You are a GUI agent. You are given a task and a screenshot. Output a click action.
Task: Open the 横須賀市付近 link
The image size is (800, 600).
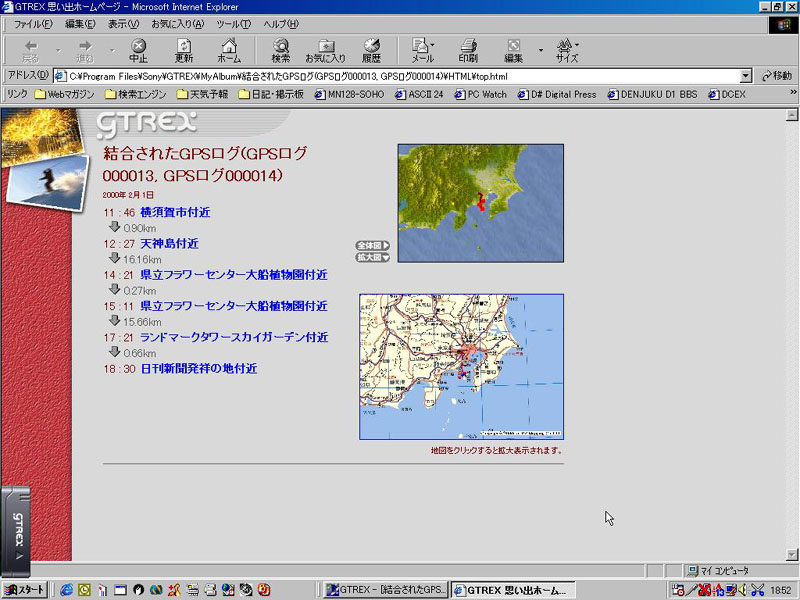(x=175, y=212)
